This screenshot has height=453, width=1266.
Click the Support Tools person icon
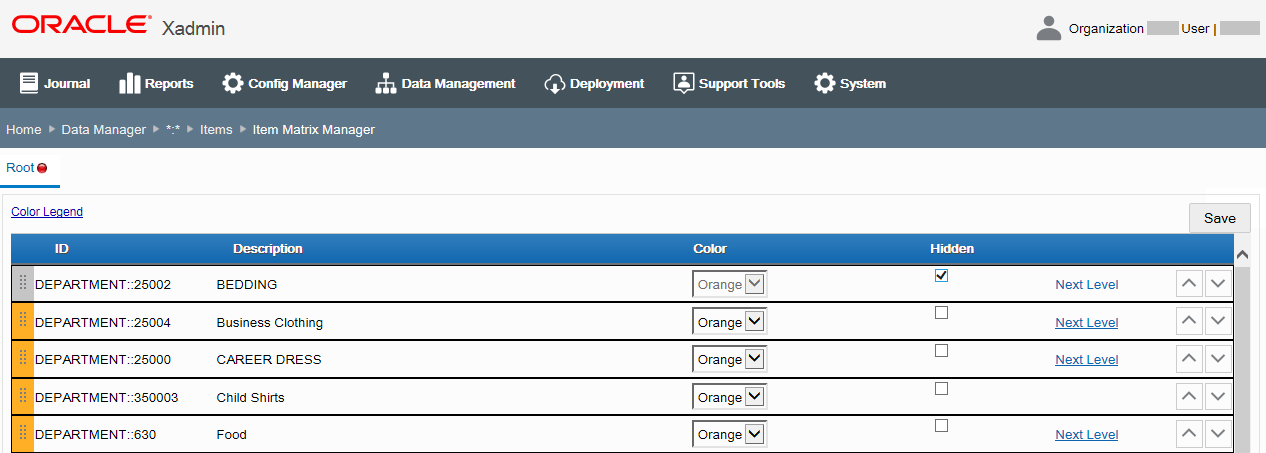684,83
